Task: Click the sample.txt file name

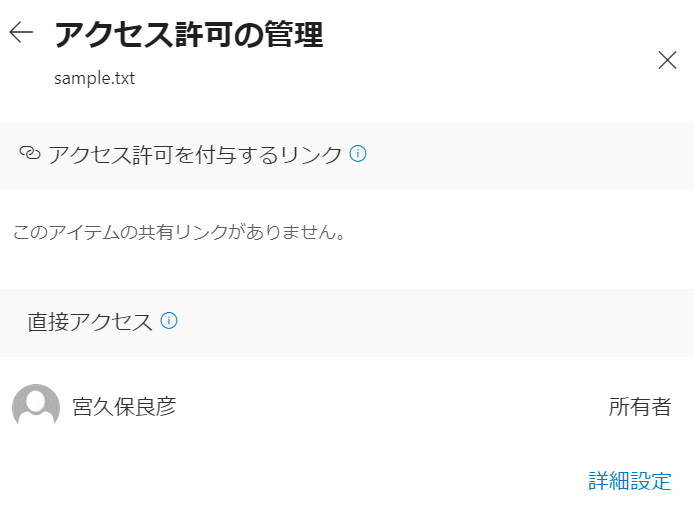Action: pyautogui.click(x=94, y=78)
